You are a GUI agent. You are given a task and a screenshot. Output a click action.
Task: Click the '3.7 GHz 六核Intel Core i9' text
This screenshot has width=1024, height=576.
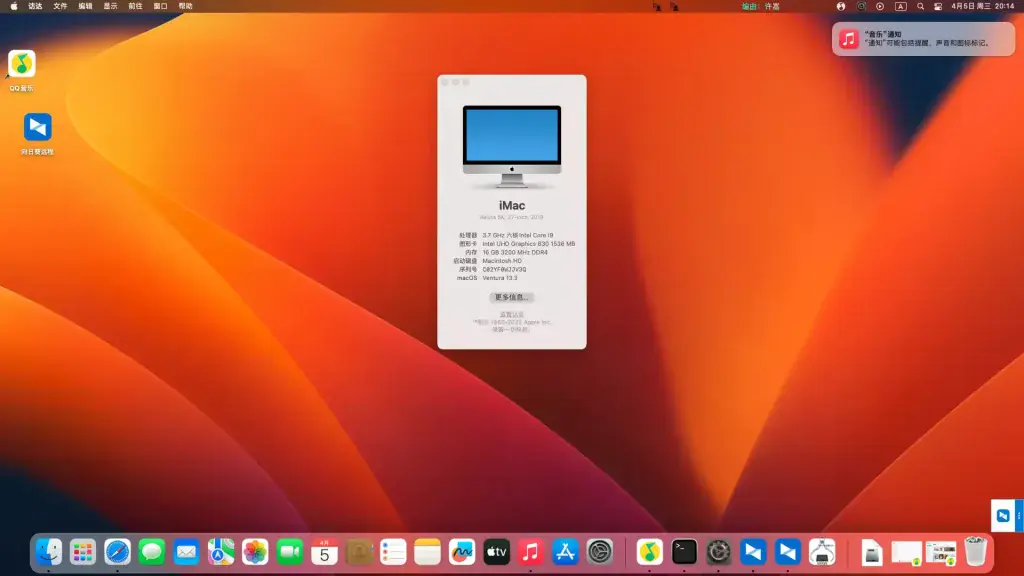(518, 235)
